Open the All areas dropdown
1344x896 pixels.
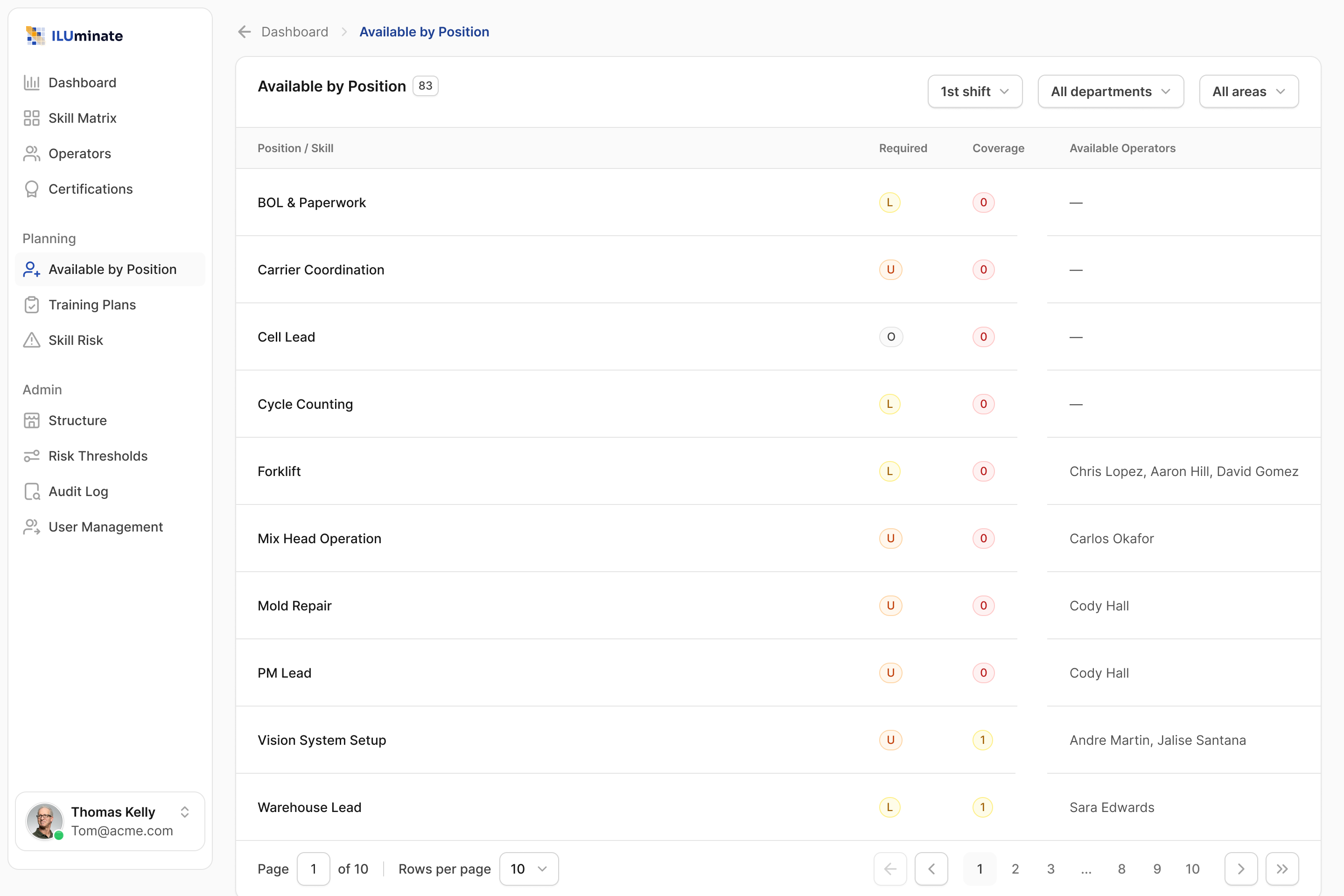click(1249, 91)
